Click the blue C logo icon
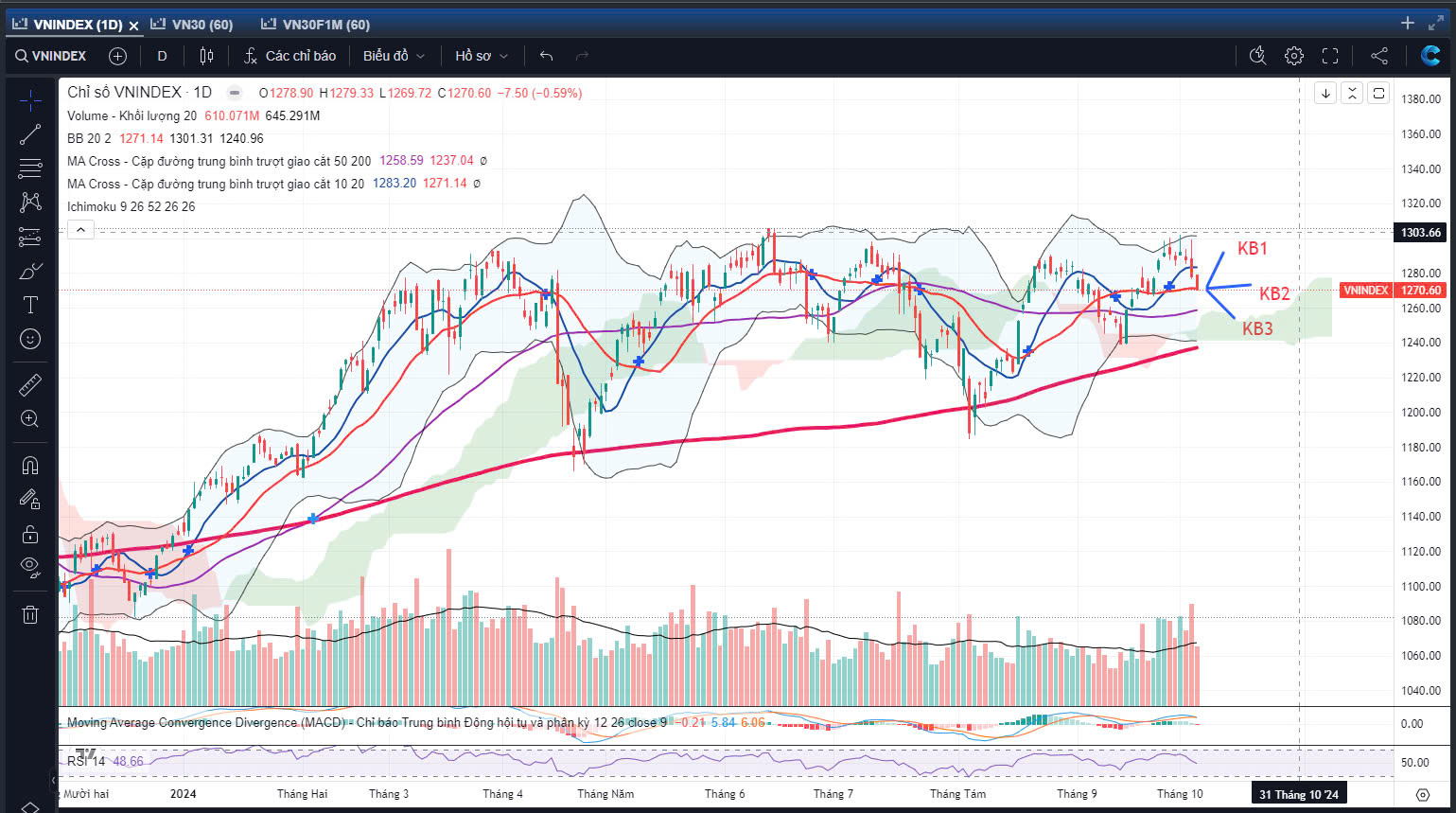Screen dimensions: 1456x813 pos(1430,56)
